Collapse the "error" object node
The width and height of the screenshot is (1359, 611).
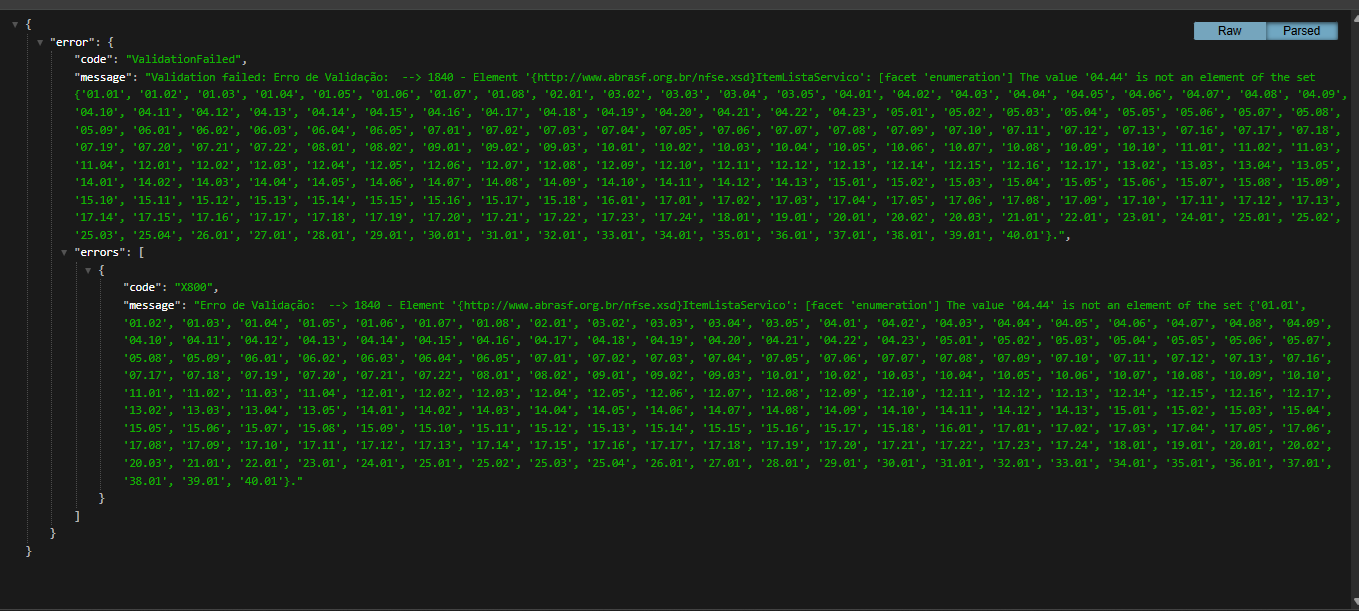[x=40, y=42]
